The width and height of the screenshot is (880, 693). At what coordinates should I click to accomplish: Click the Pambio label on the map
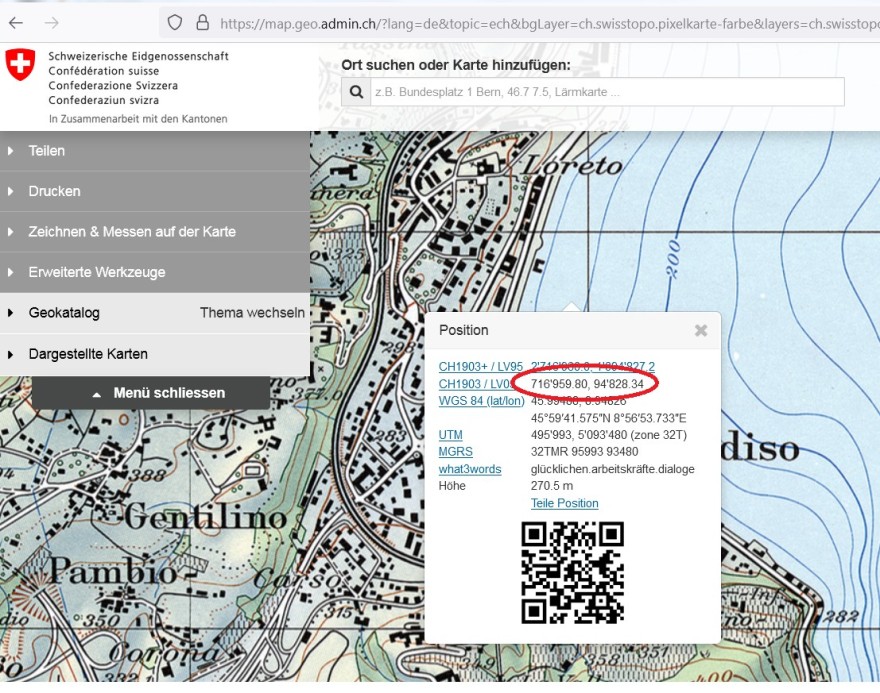click(x=113, y=571)
